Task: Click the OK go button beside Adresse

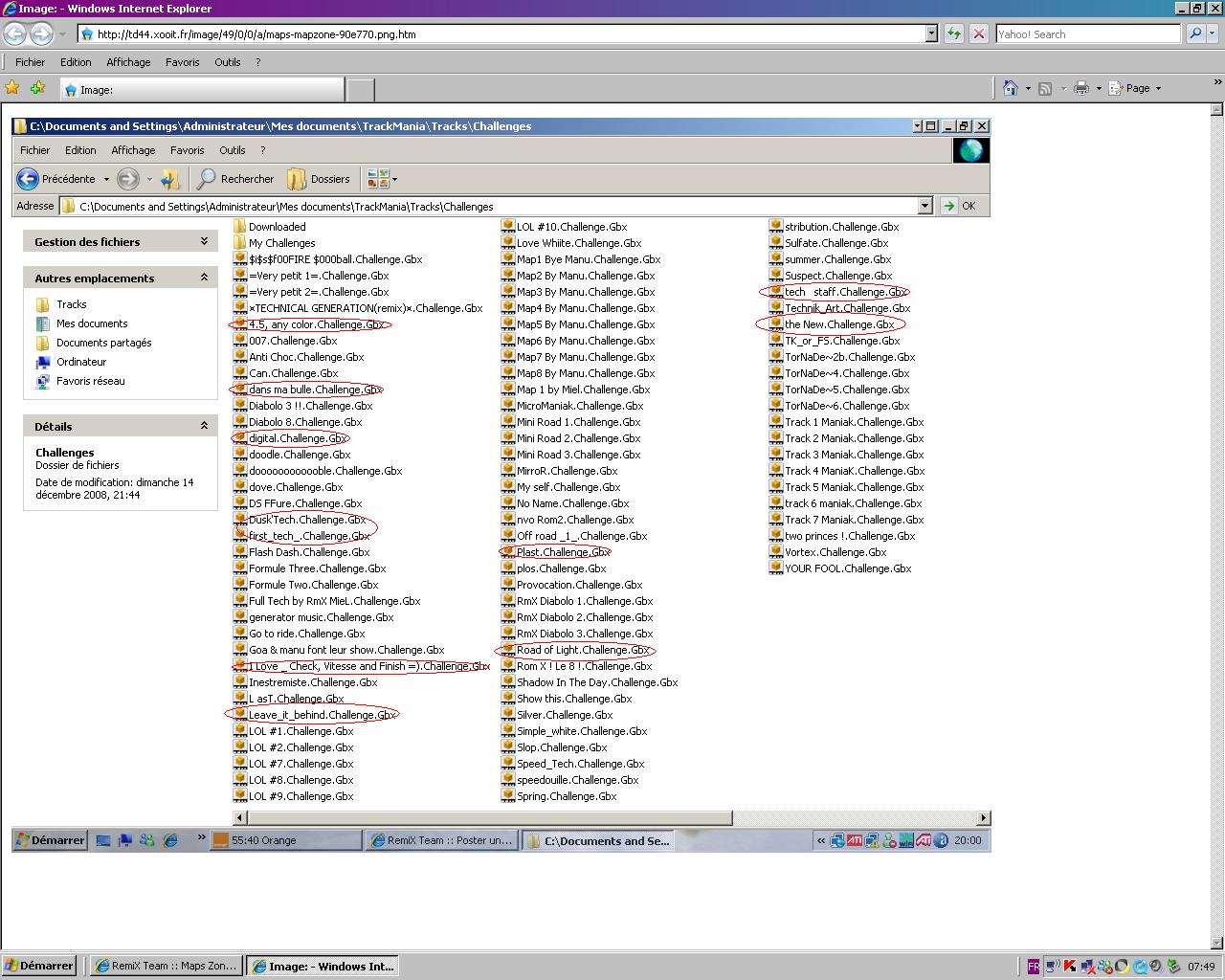Action: click(959, 206)
